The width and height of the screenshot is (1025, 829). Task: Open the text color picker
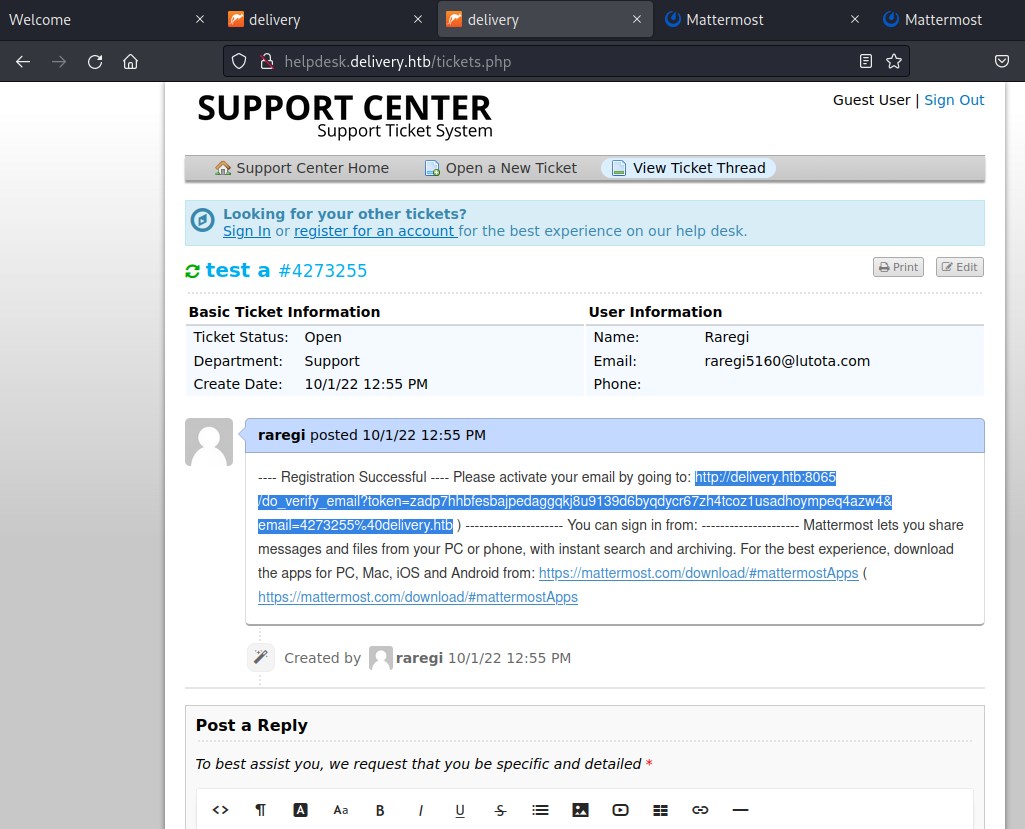tap(300, 810)
